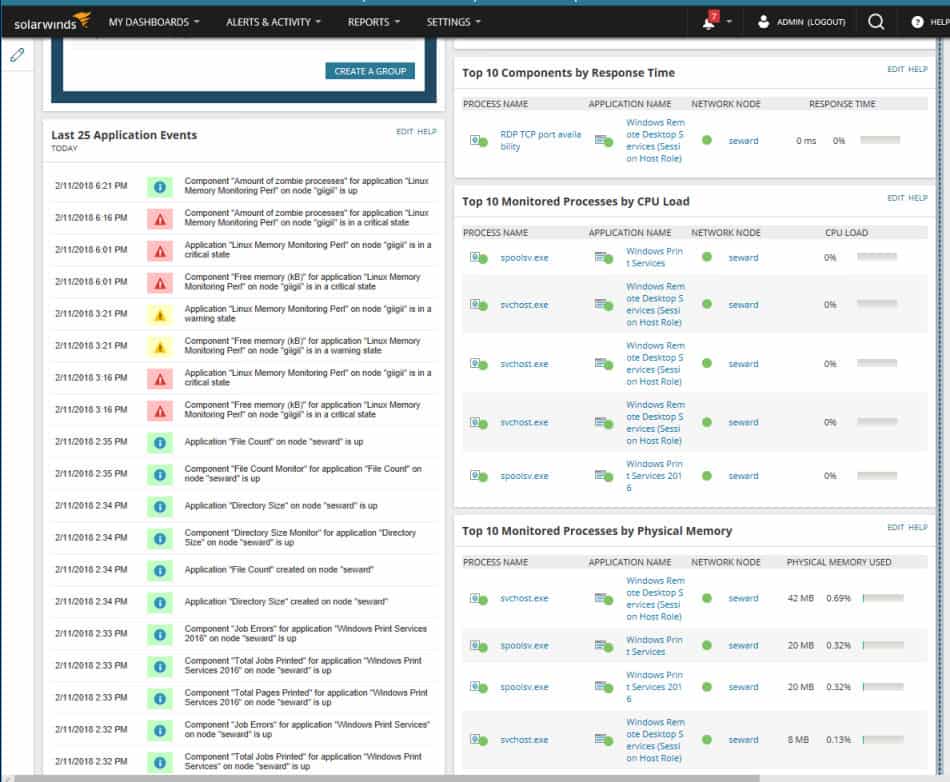Click warning icon of 3:21 PM Free memory event
This screenshot has width=950, height=782.
(160, 346)
